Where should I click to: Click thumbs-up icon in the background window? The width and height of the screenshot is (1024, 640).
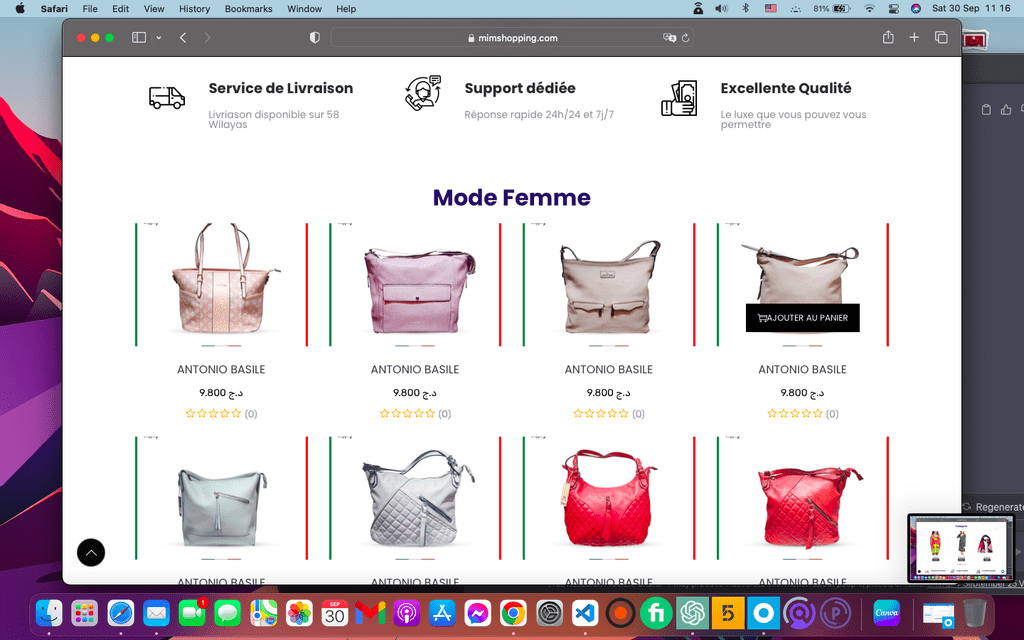click(1006, 110)
